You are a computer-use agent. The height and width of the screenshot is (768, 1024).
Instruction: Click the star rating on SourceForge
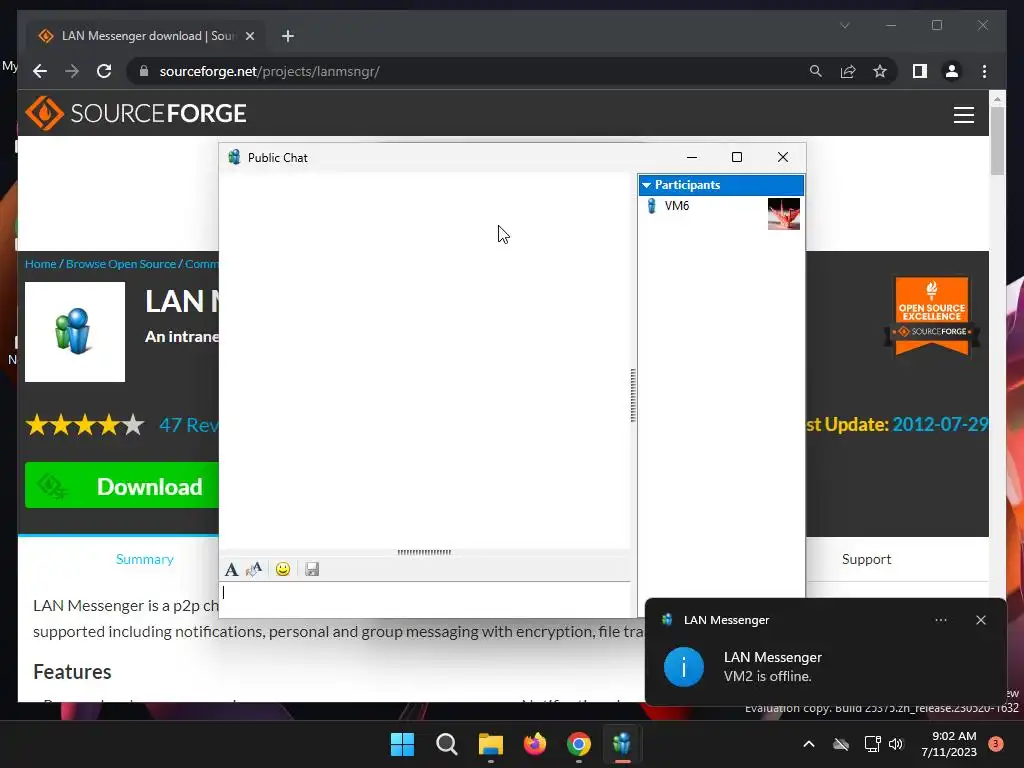(85, 425)
